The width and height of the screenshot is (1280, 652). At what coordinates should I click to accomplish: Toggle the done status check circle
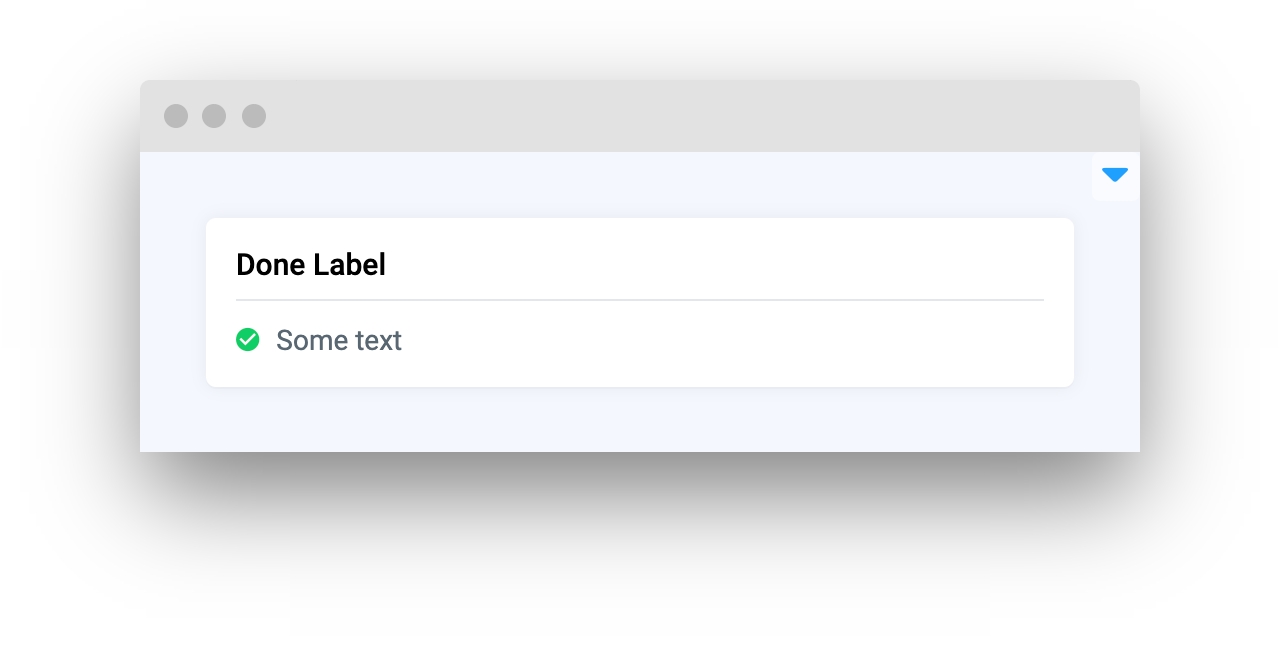pos(248,340)
